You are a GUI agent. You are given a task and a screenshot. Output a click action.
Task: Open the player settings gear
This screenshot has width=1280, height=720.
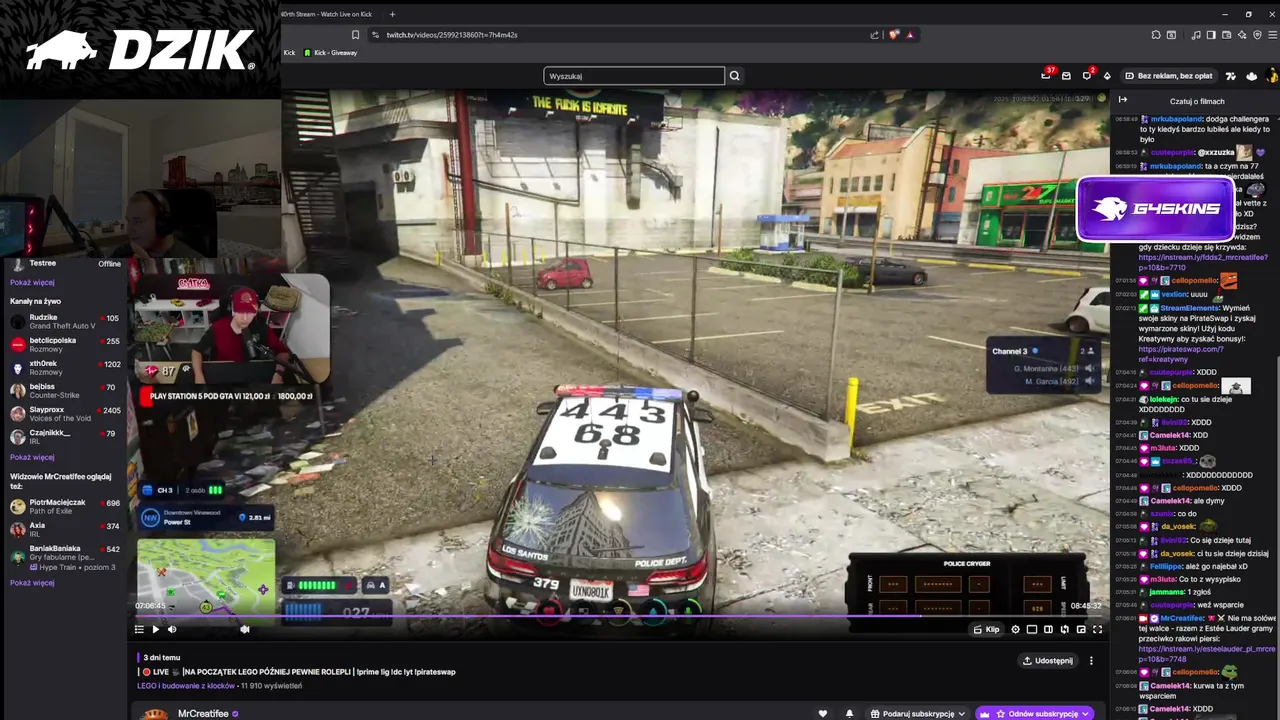click(1016, 629)
